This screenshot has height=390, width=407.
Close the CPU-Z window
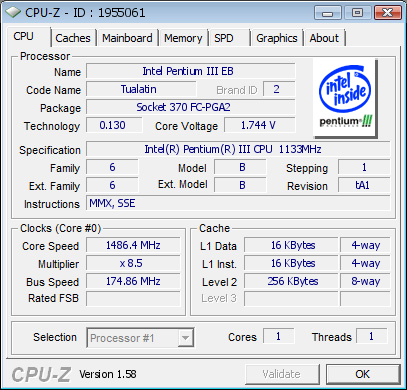tap(387, 13)
